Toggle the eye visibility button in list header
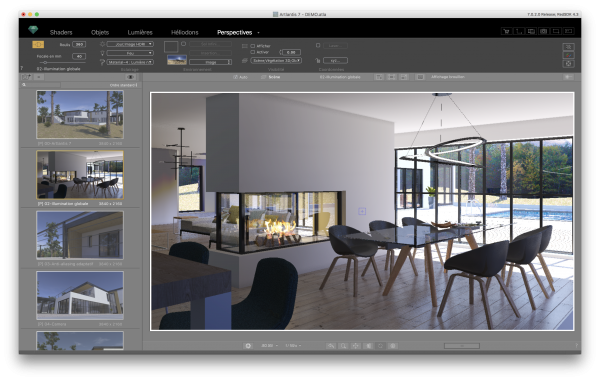 click(x=130, y=77)
